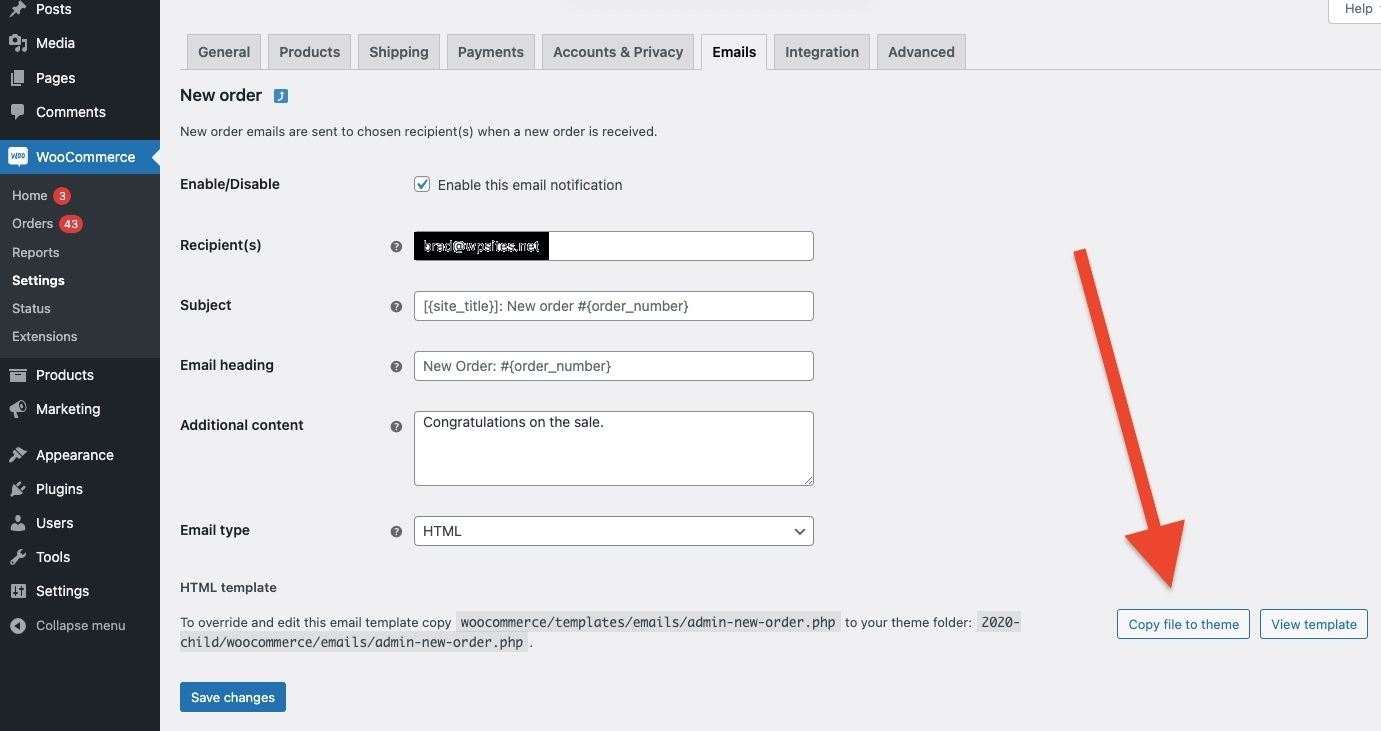
Task: Click the Comments speech bubble icon
Action: pos(20,112)
